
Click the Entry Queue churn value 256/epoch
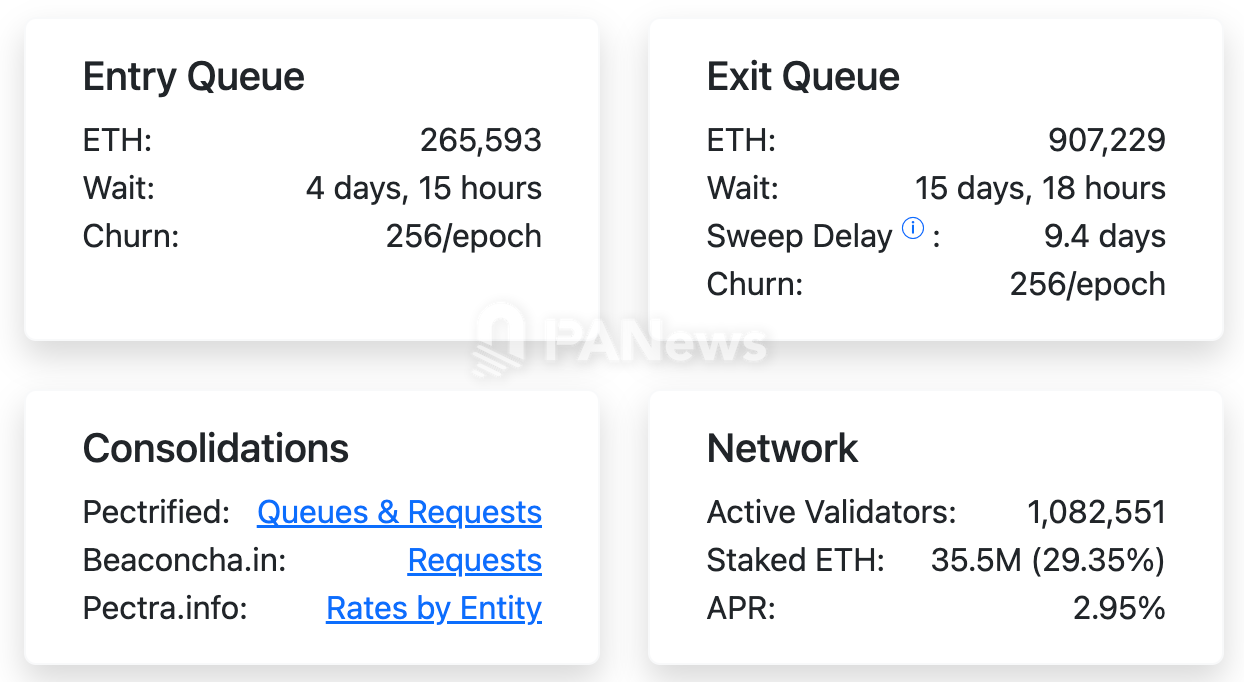pos(463,236)
